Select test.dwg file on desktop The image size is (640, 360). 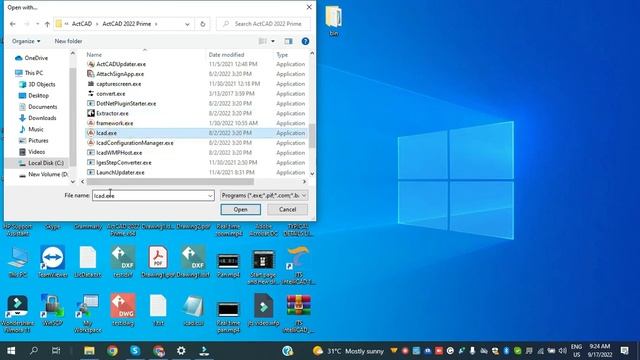(123, 310)
